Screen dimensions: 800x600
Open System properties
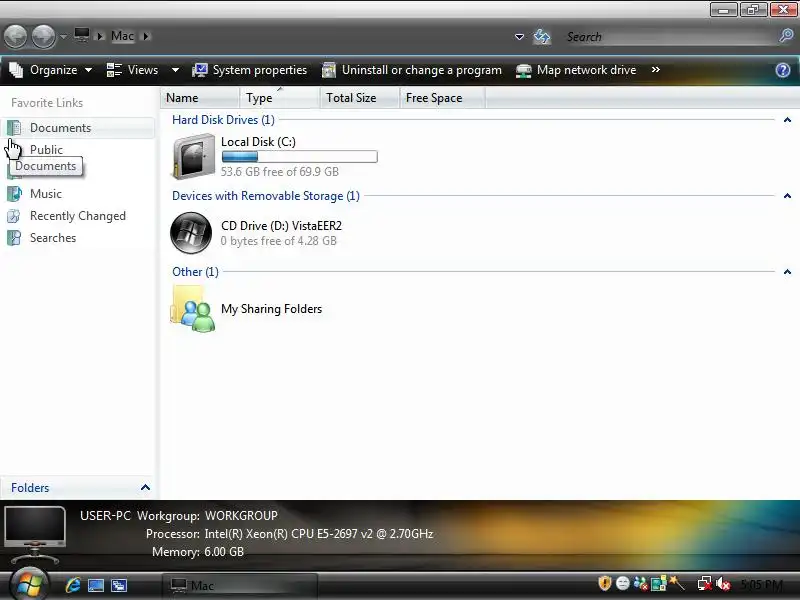(x=249, y=70)
